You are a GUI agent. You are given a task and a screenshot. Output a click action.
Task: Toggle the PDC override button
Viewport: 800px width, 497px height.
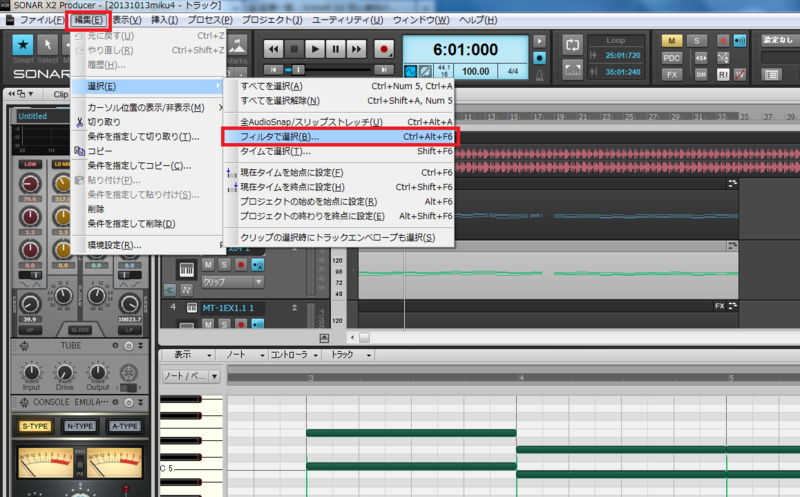pyautogui.click(x=671, y=58)
